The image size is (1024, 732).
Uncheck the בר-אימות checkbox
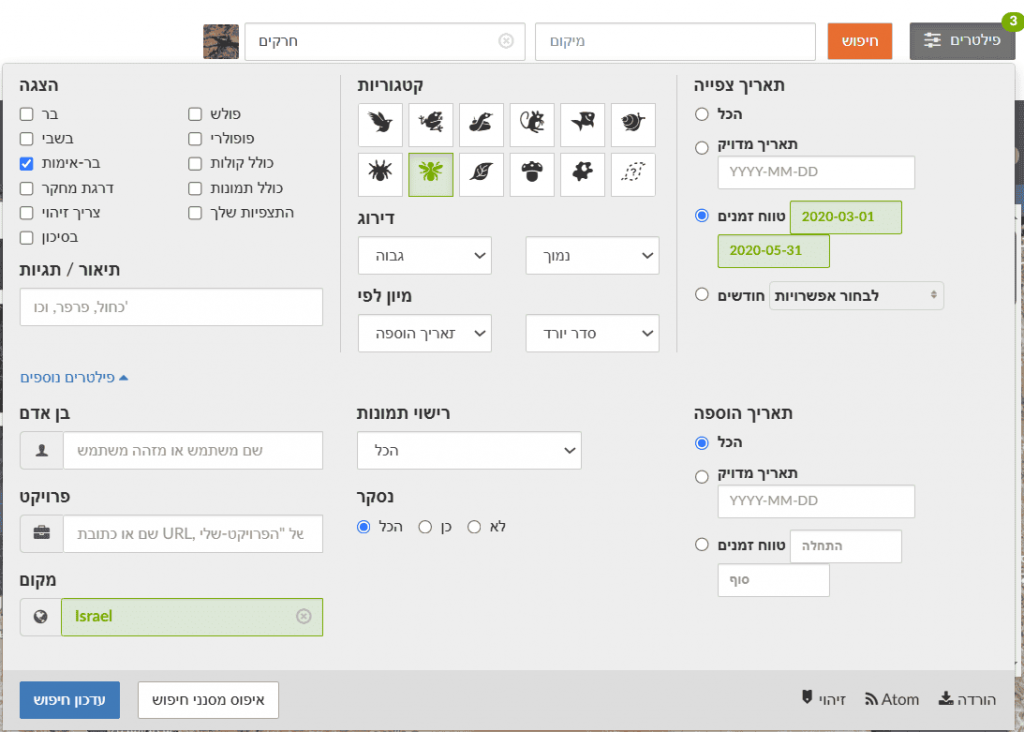point(27,163)
